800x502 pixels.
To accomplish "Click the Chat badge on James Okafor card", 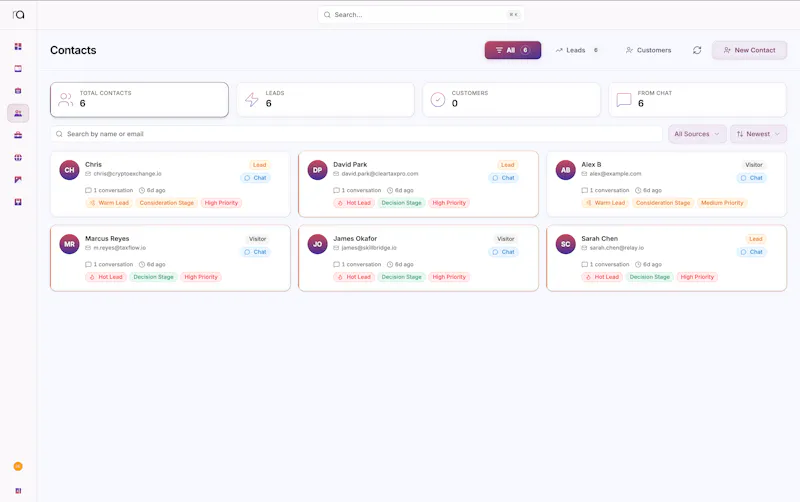I will 504,252.
